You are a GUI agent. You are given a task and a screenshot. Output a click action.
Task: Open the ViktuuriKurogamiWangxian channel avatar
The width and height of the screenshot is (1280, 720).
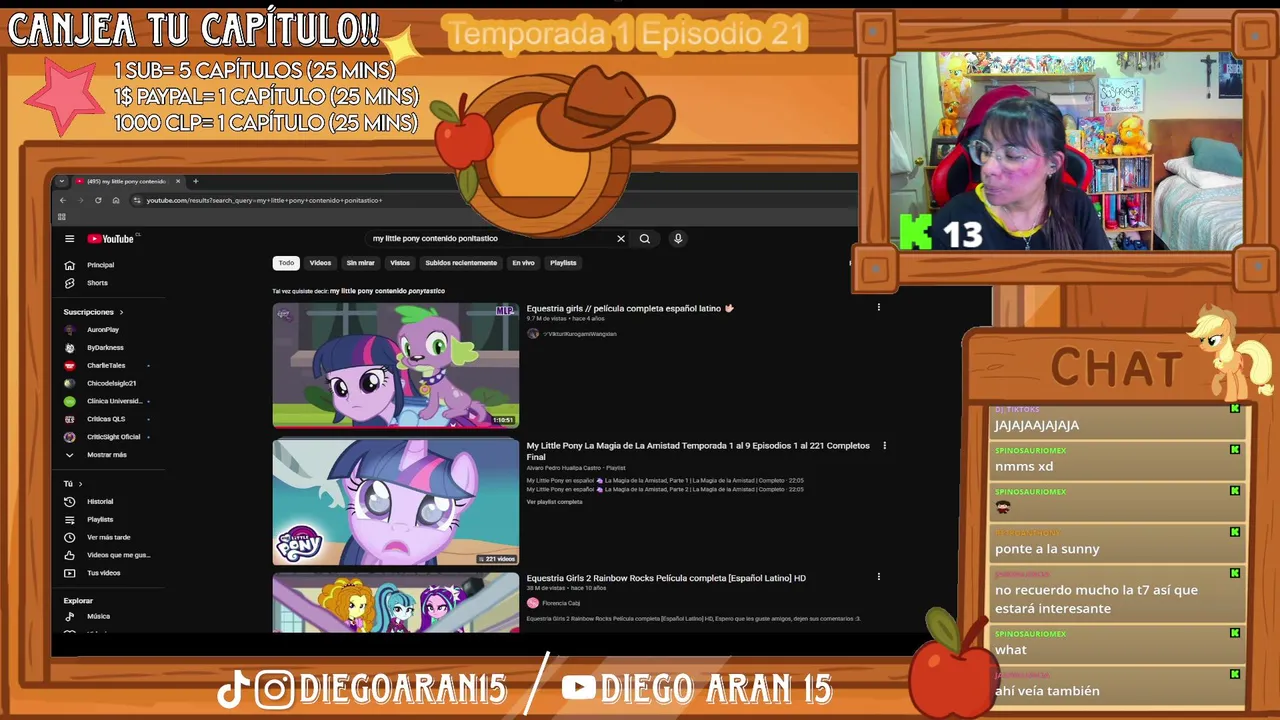pyautogui.click(x=533, y=334)
